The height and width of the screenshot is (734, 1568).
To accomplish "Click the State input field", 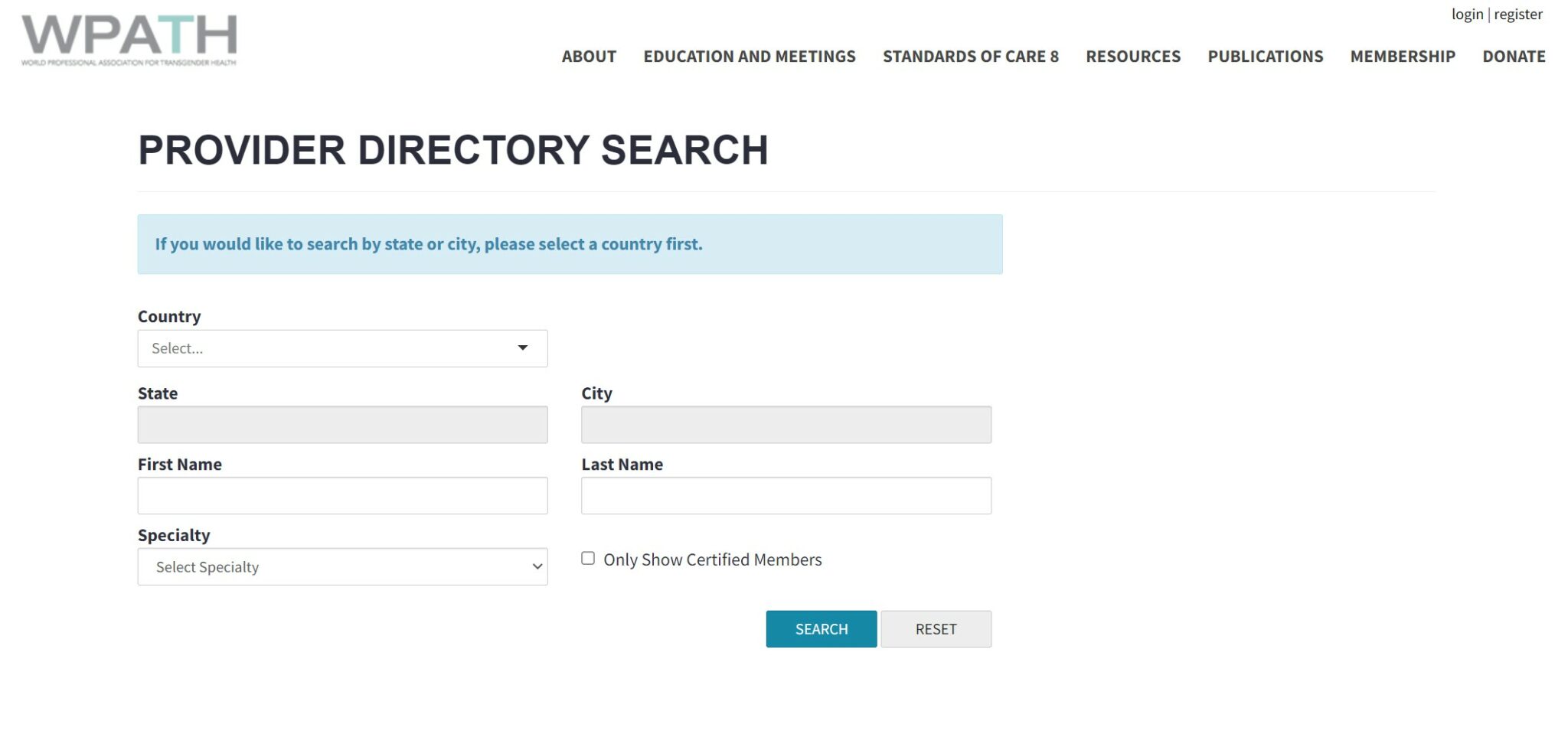I will [342, 425].
